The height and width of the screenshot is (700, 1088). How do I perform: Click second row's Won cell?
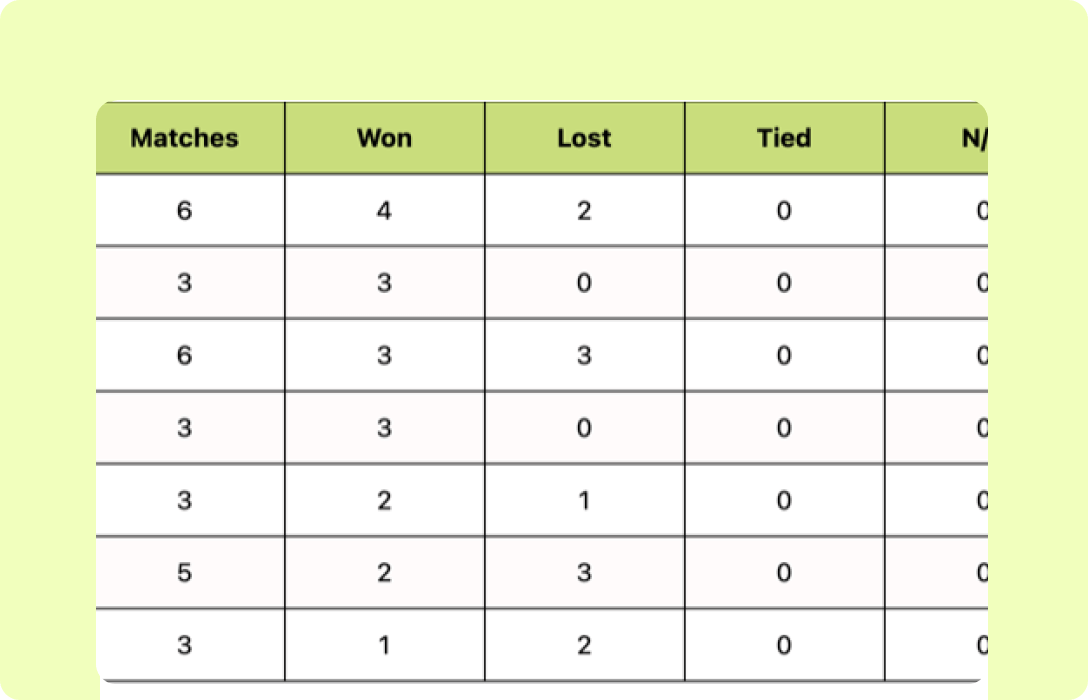385,283
